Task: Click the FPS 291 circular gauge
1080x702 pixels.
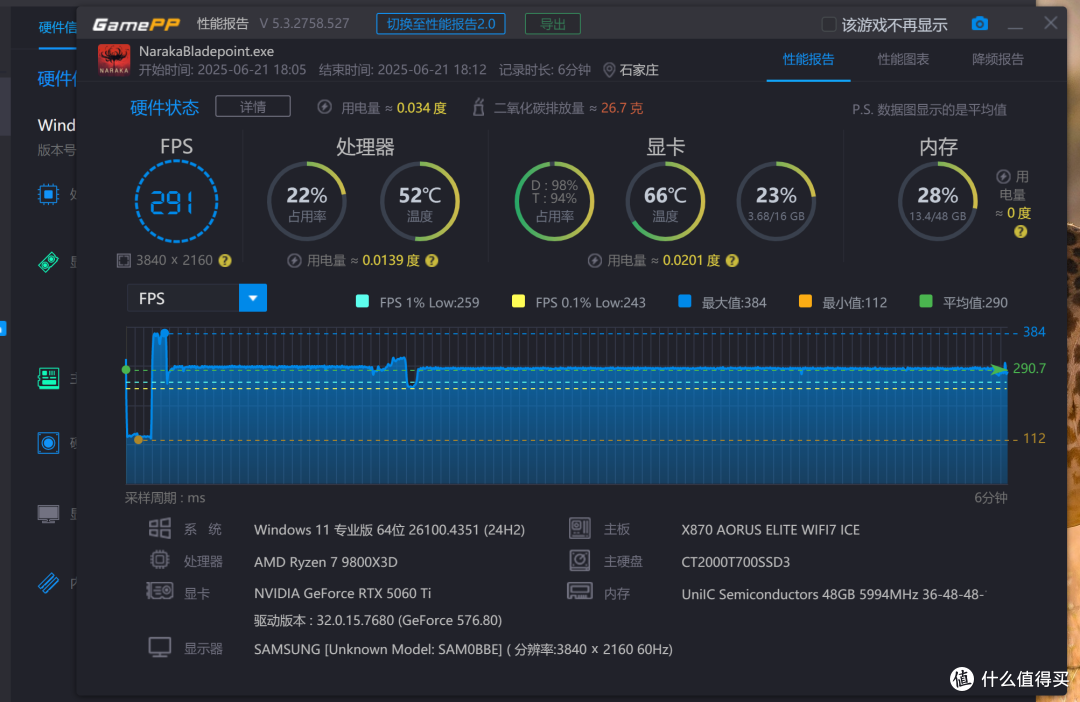Action: pos(176,201)
